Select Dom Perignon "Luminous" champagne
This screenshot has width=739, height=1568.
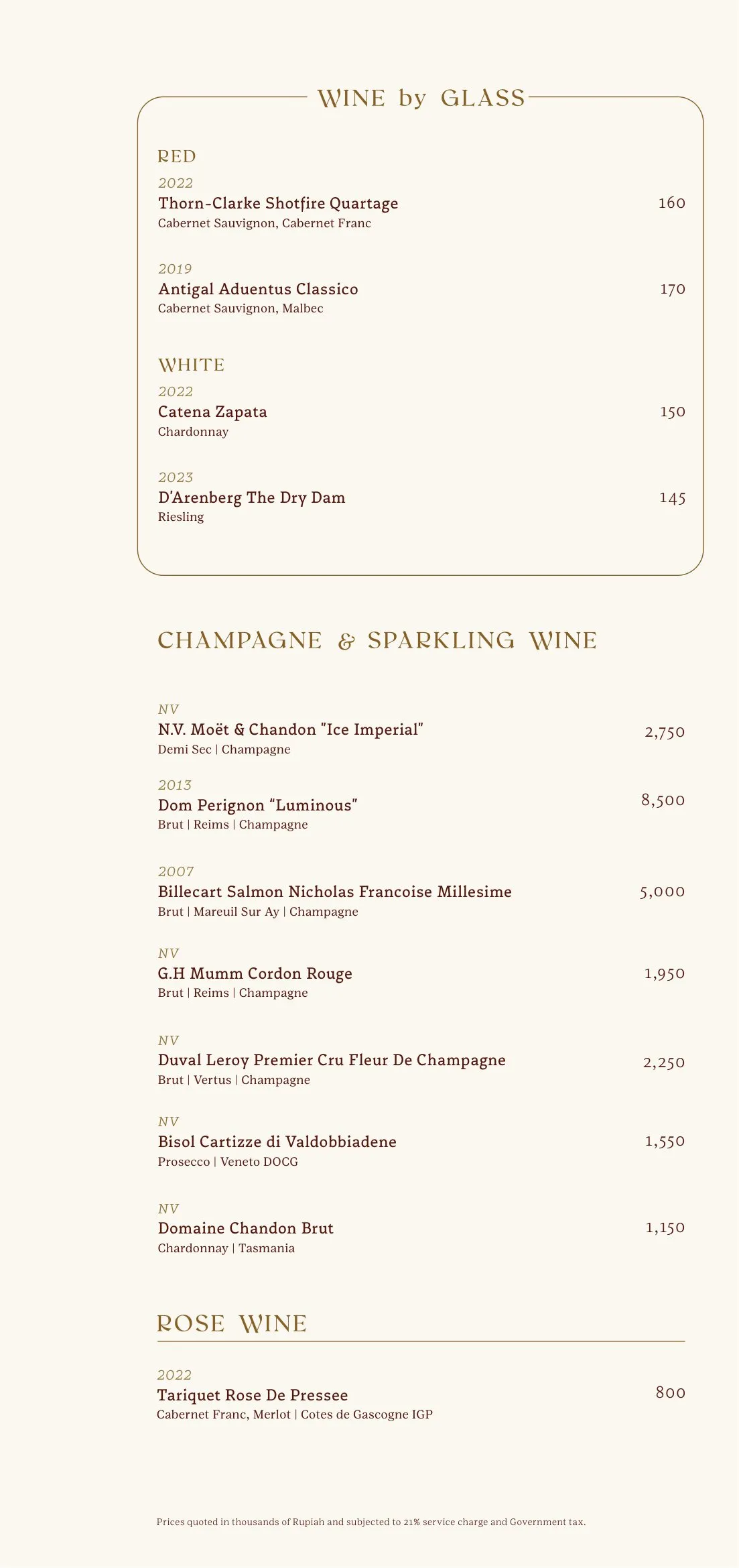pos(257,805)
